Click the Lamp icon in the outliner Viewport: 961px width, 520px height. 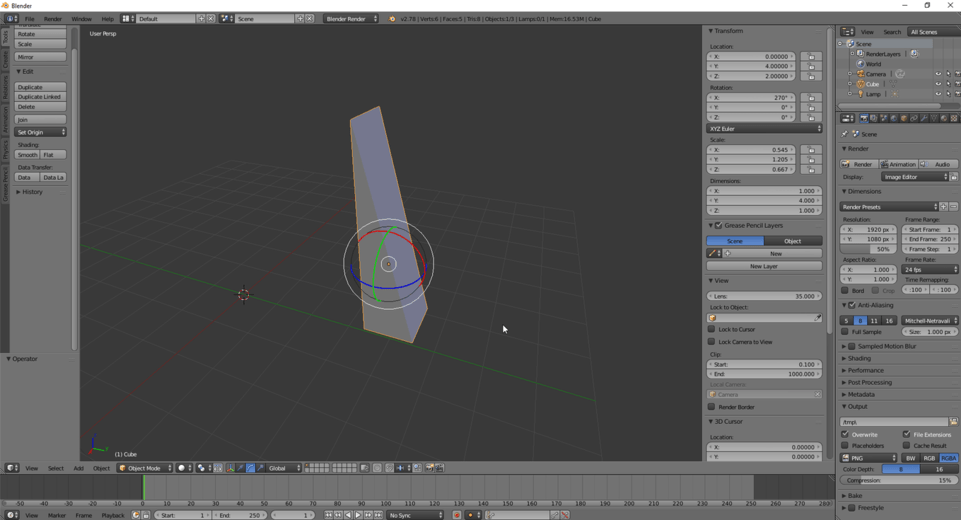point(860,94)
